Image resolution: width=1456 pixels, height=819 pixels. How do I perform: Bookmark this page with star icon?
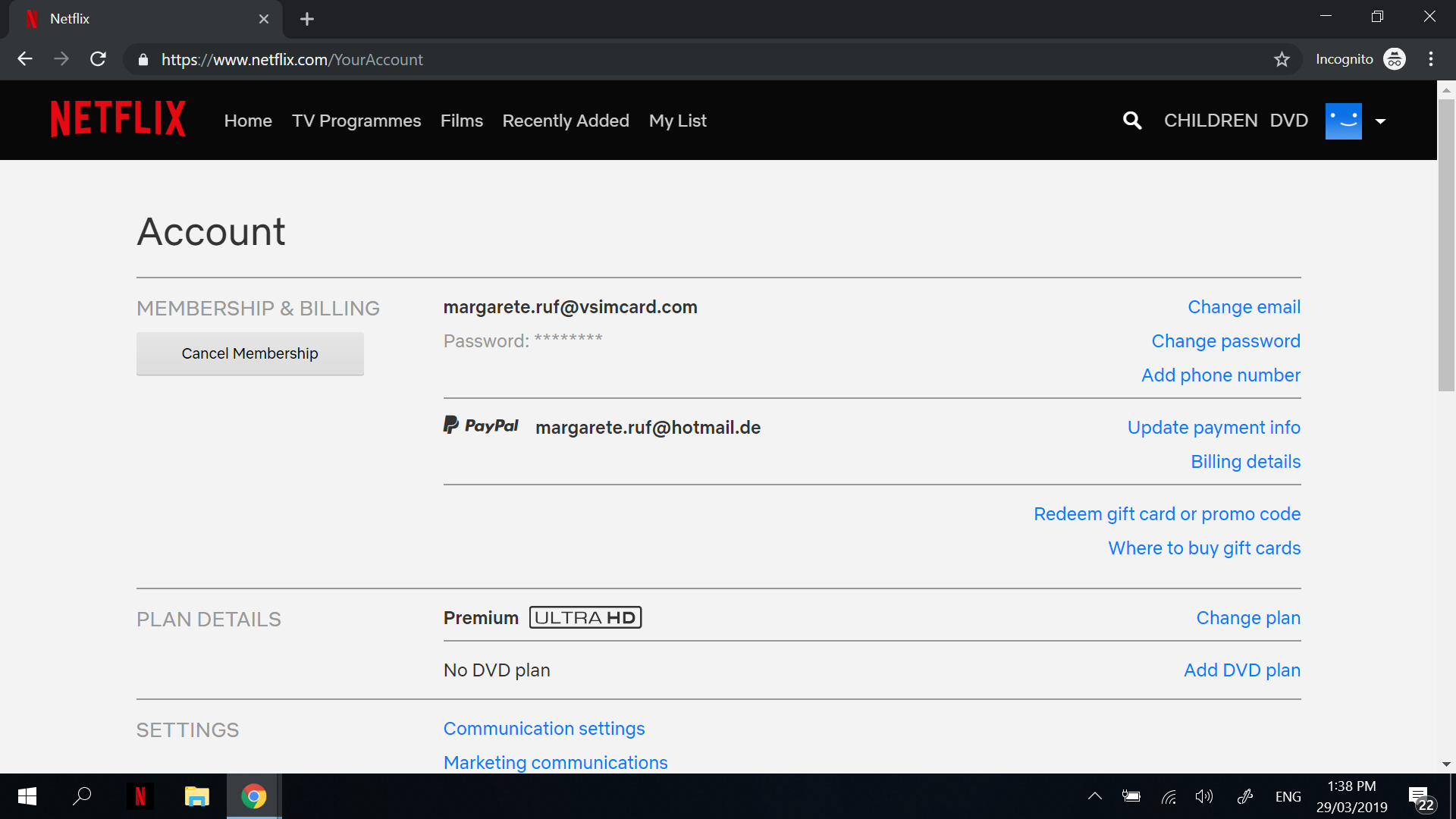(x=1282, y=59)
